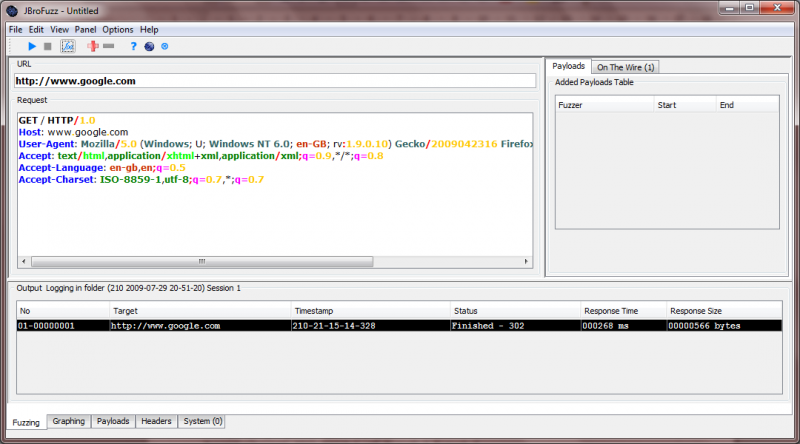Click the JBroFuzz title bar application icon

click(x=12, y=11)
